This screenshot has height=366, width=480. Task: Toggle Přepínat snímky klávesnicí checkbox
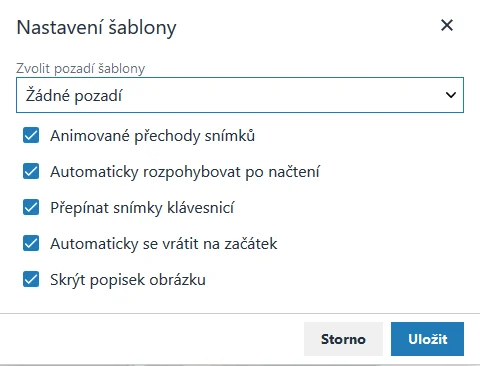click(x=31, y=207)
